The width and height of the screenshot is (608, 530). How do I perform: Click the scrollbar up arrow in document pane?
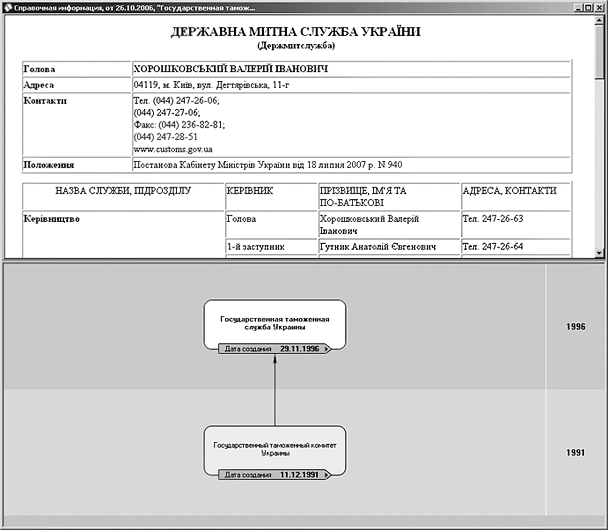point(599,21)
